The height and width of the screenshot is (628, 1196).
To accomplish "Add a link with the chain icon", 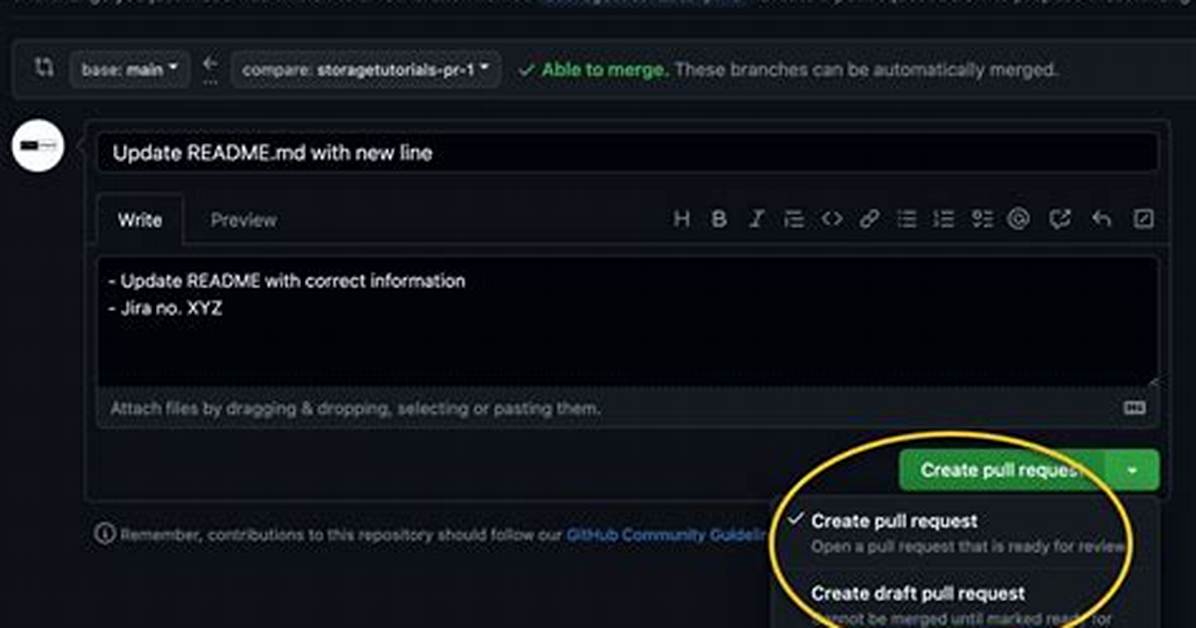I will (x=869, y=220).
